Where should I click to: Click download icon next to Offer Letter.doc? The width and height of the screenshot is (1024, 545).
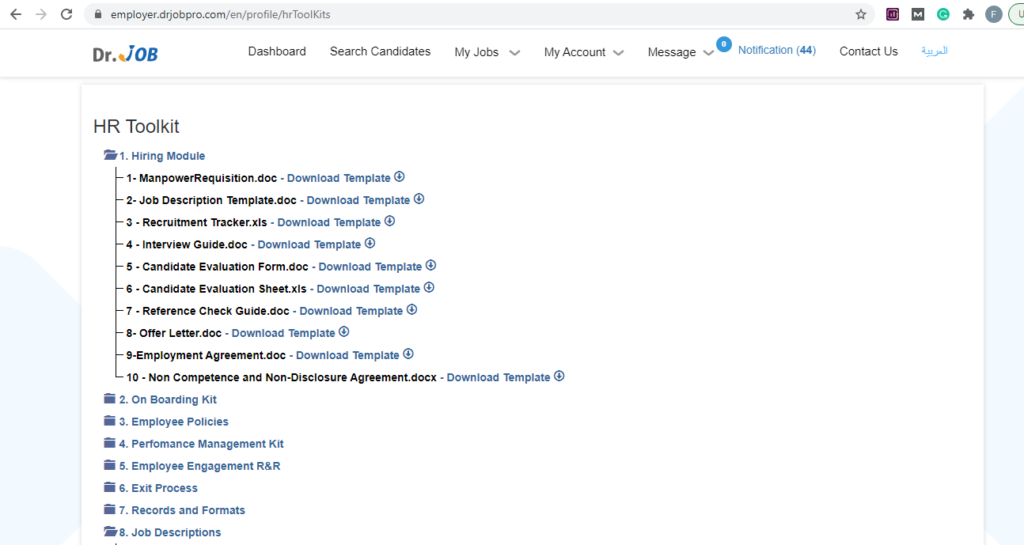coord(344,332)
